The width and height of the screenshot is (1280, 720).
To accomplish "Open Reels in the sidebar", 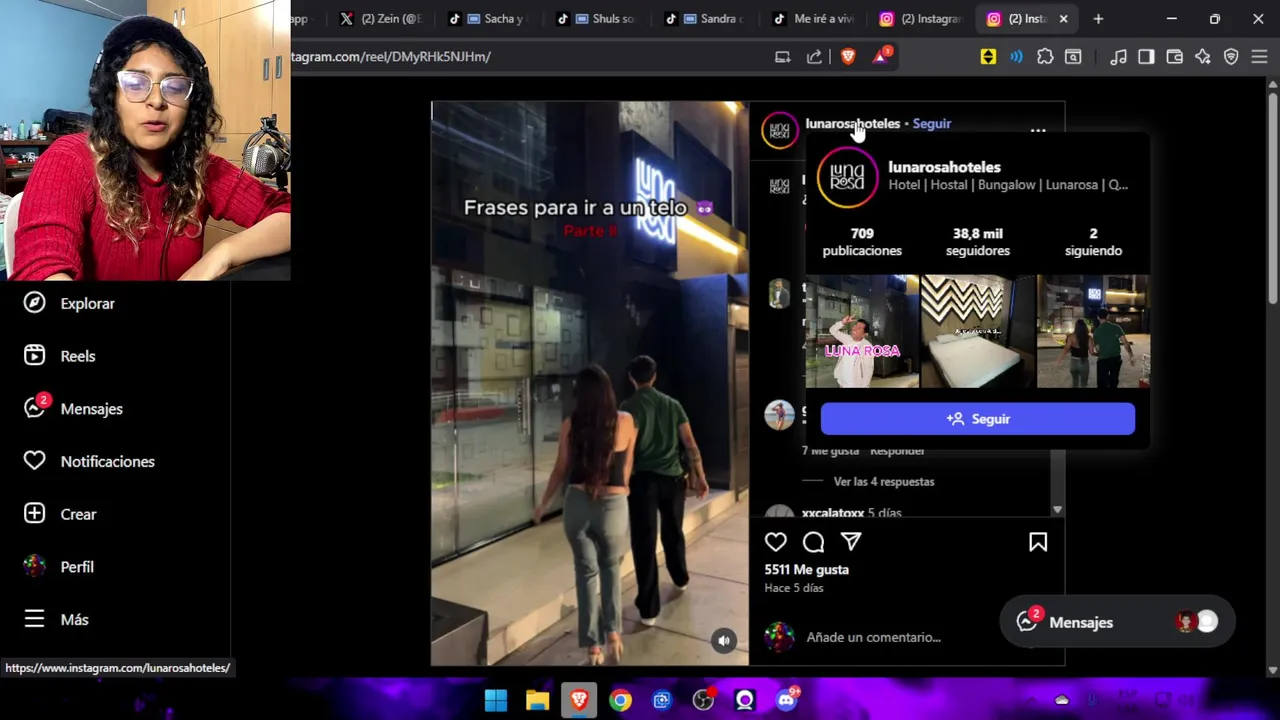I will pos(60,356).
